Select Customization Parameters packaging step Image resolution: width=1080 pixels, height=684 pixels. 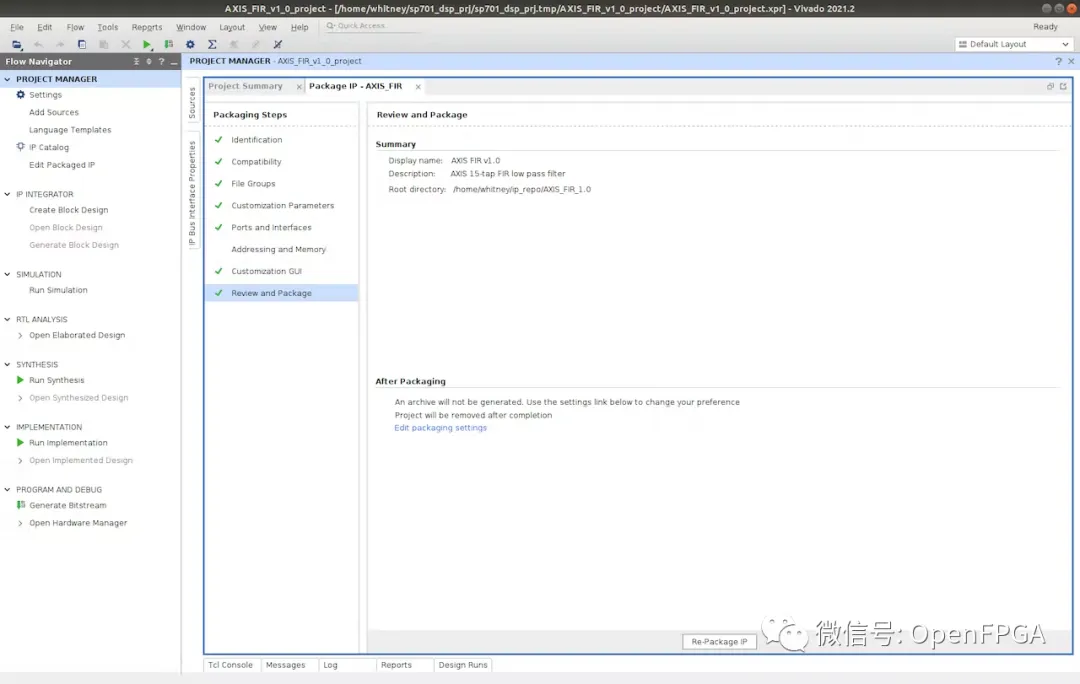click(x=281, y=205)
